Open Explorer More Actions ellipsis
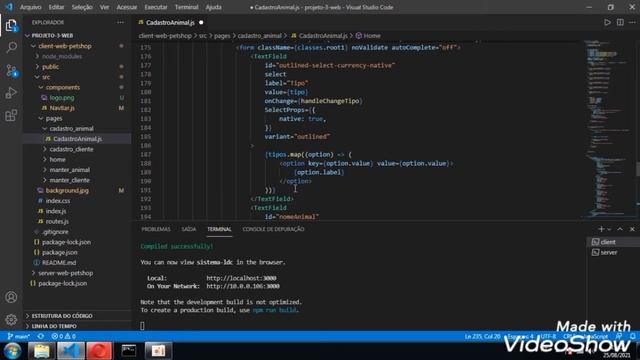640x360 pixels. click(x=120, y=22)
